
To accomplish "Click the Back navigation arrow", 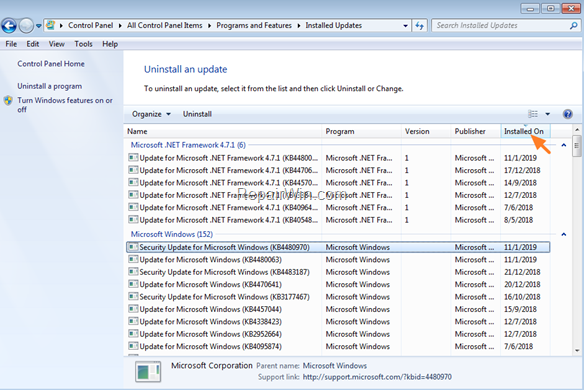I will point(9,26).
